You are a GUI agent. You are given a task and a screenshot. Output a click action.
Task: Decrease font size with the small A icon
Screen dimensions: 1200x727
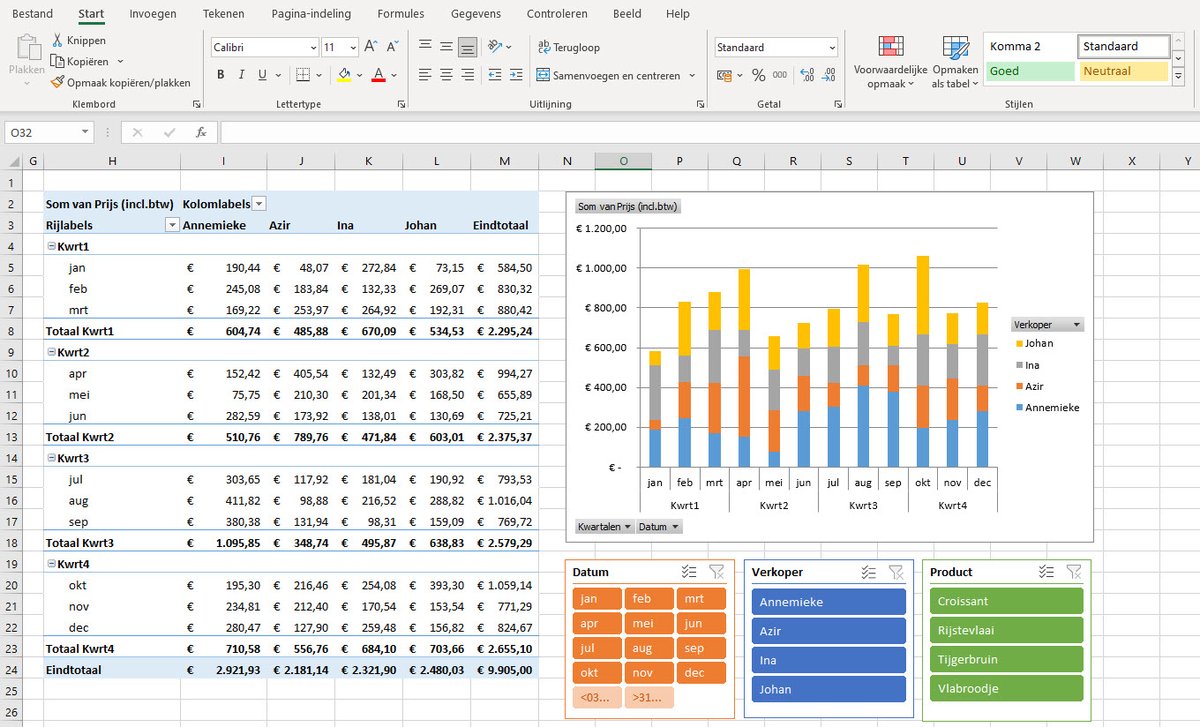(x=392, y=47)
